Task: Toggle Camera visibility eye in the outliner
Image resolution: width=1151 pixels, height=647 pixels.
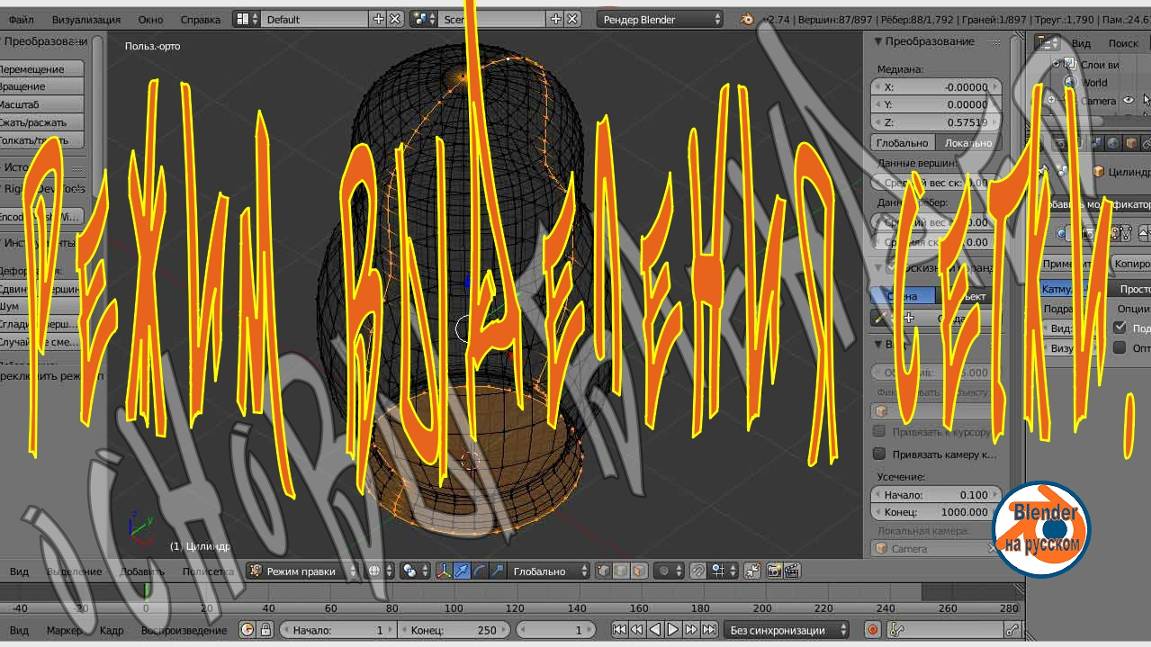Action: click(x=1128, y=100)
